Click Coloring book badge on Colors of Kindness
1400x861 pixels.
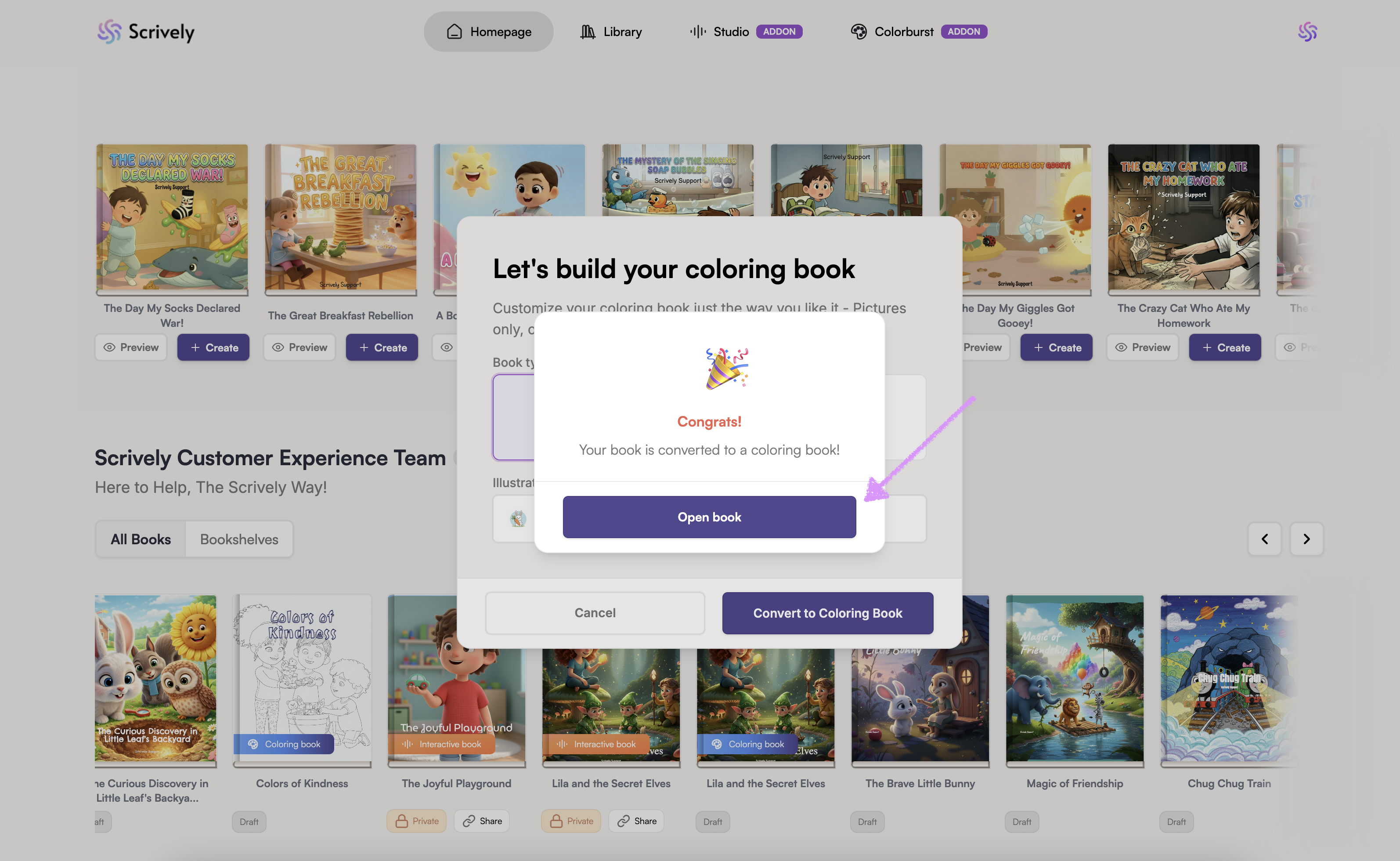pos(284,744)
